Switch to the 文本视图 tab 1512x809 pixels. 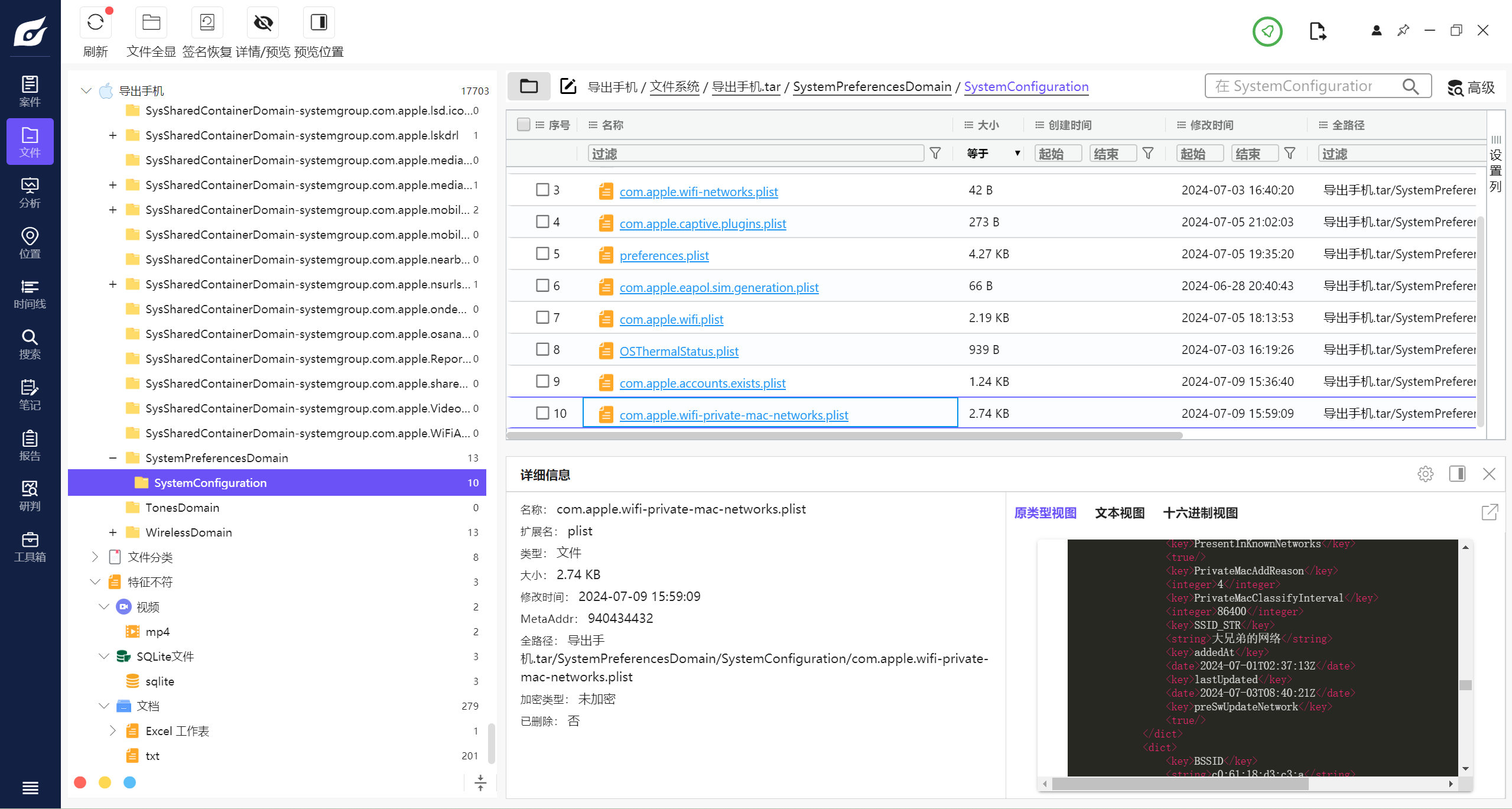[x=1119, y=513]
